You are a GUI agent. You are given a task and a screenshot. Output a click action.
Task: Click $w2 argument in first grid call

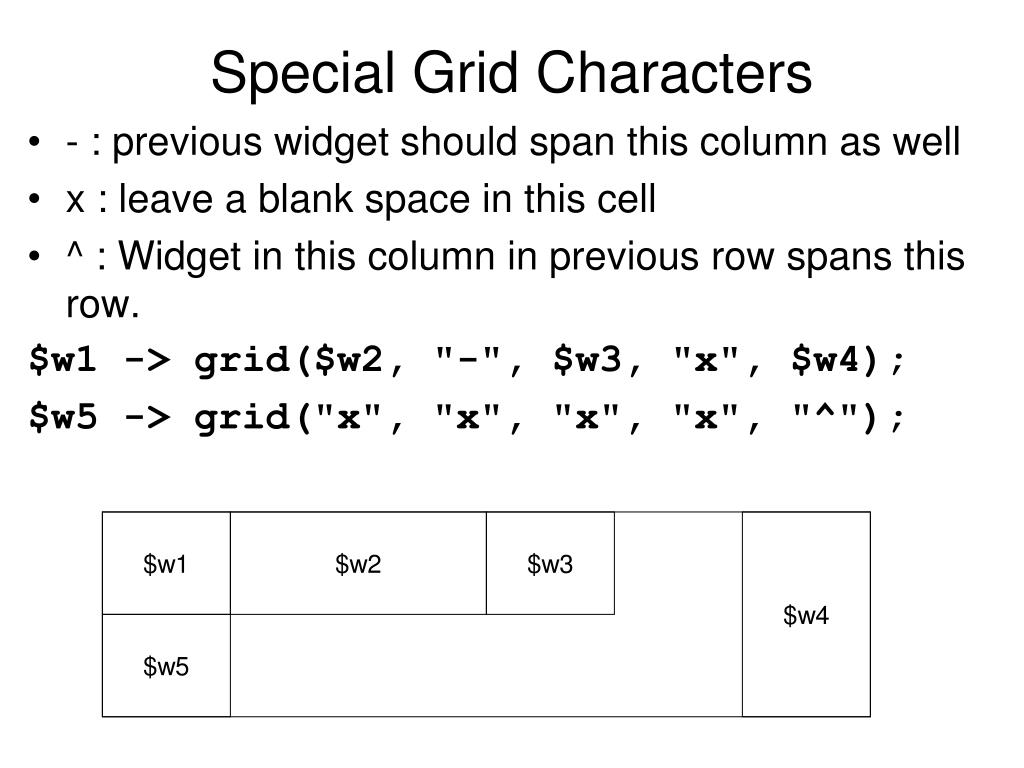(x=348, y=360)
